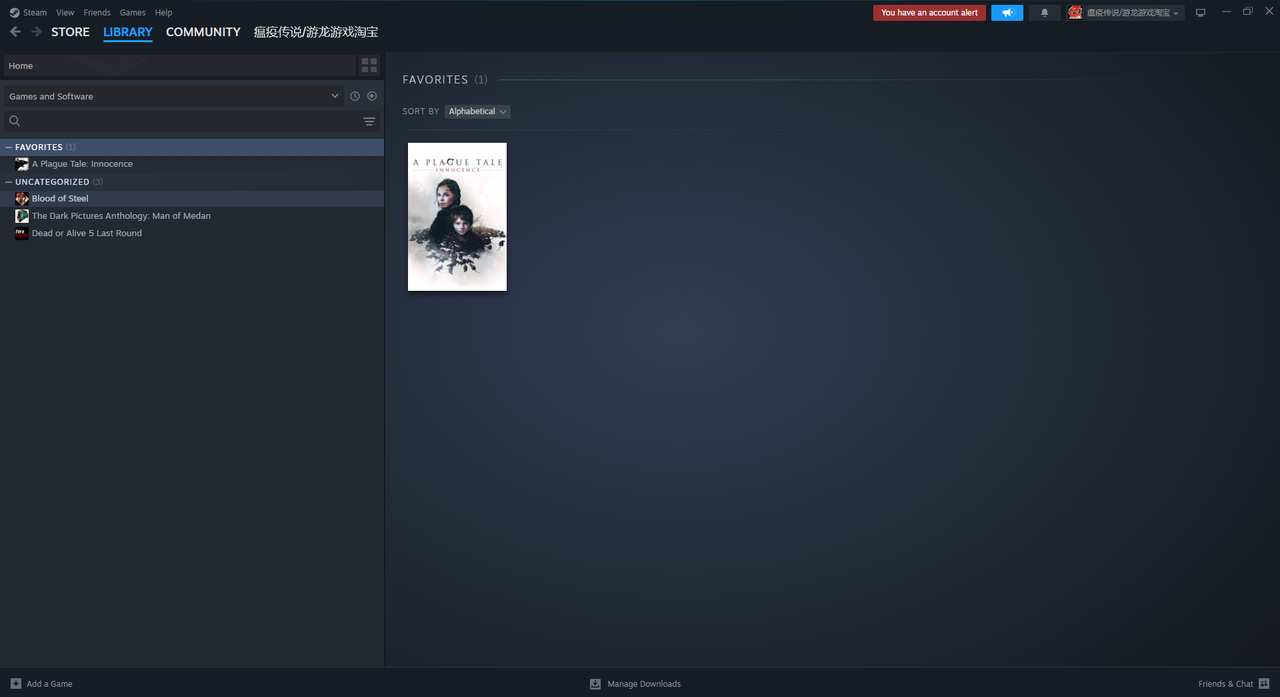Open the Friends menu
This screenshot has width=1280, height=697.
[97, 13]
